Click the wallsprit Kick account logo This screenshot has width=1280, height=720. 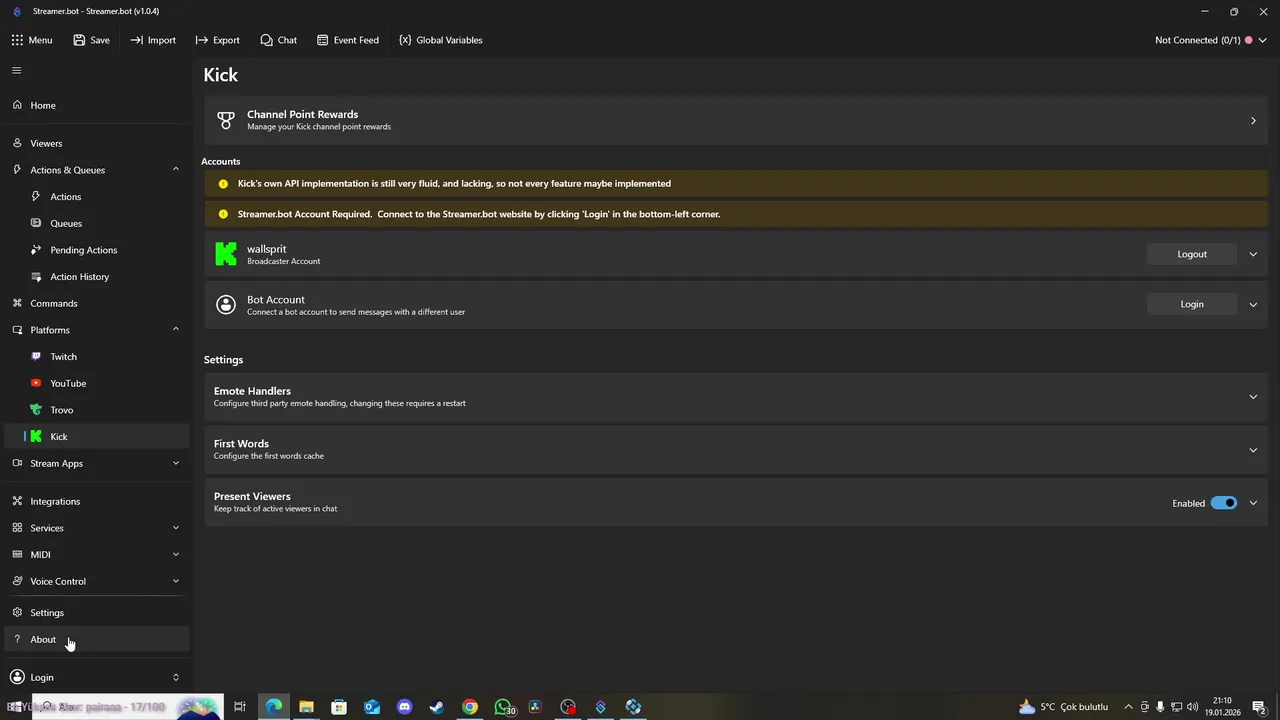(226, 254)
